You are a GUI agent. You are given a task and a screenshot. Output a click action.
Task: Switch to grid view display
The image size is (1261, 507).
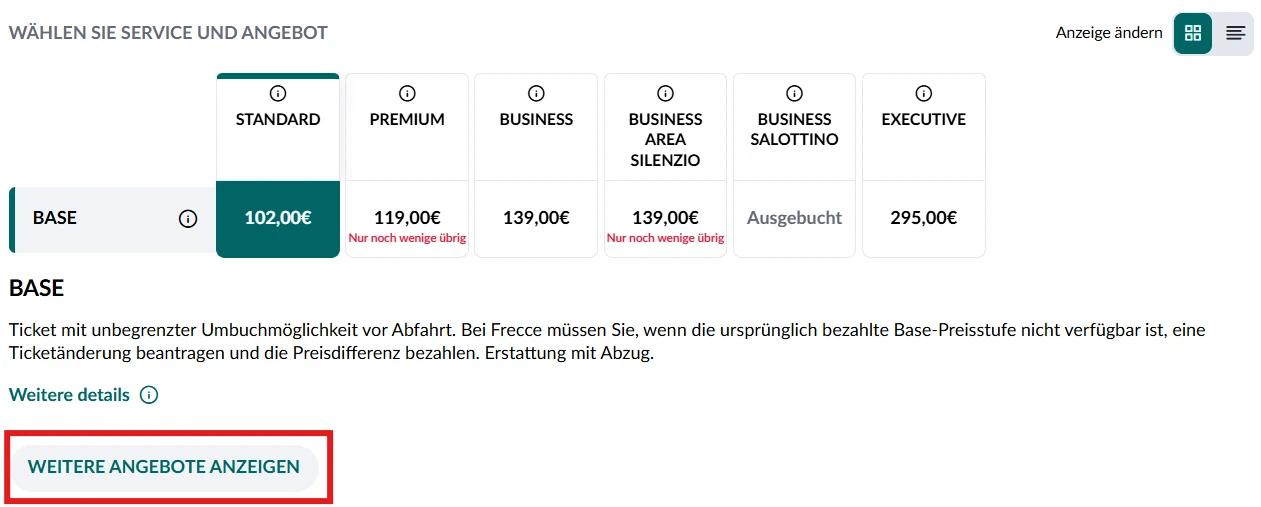pyautogui.click(x=1192, y=33)
